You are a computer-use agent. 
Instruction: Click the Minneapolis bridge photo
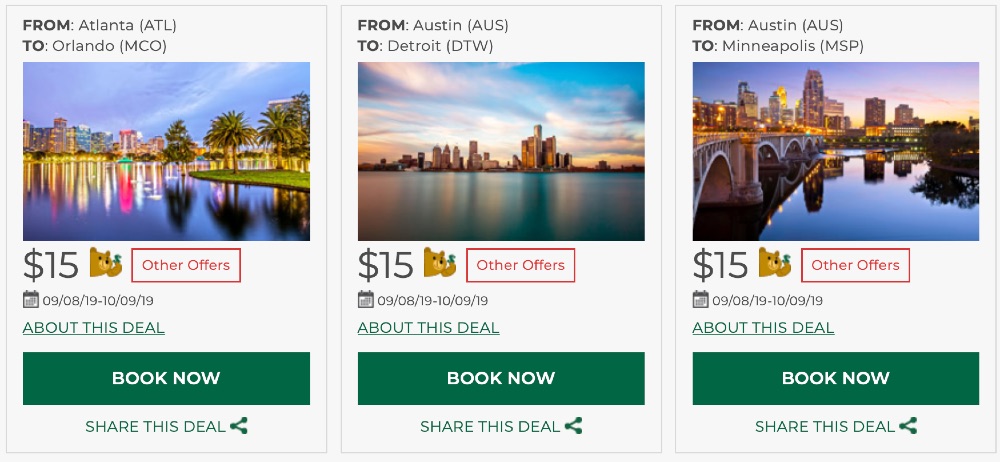(836, 151)
